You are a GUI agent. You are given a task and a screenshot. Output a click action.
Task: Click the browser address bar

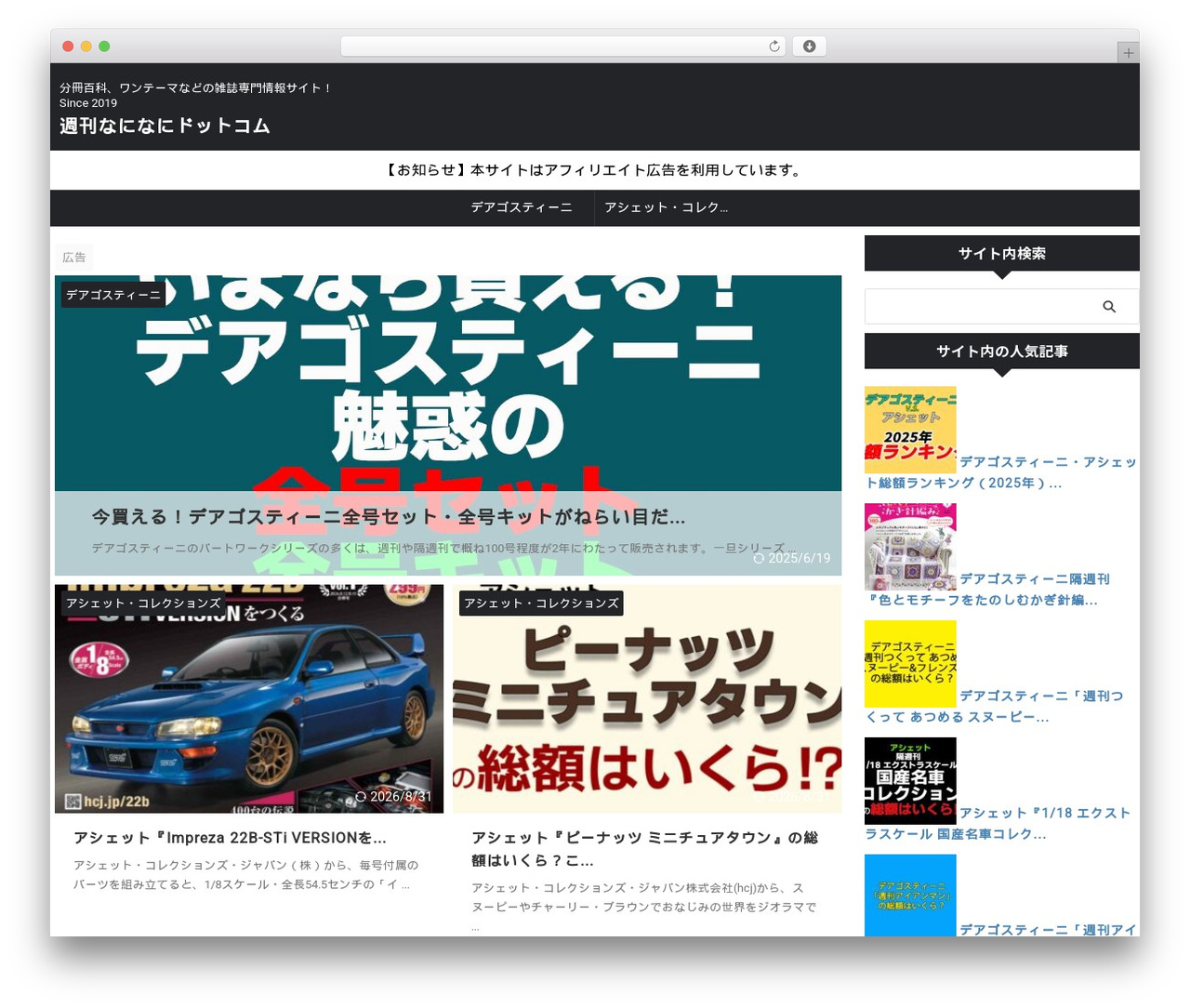click(x=563, y=46)
